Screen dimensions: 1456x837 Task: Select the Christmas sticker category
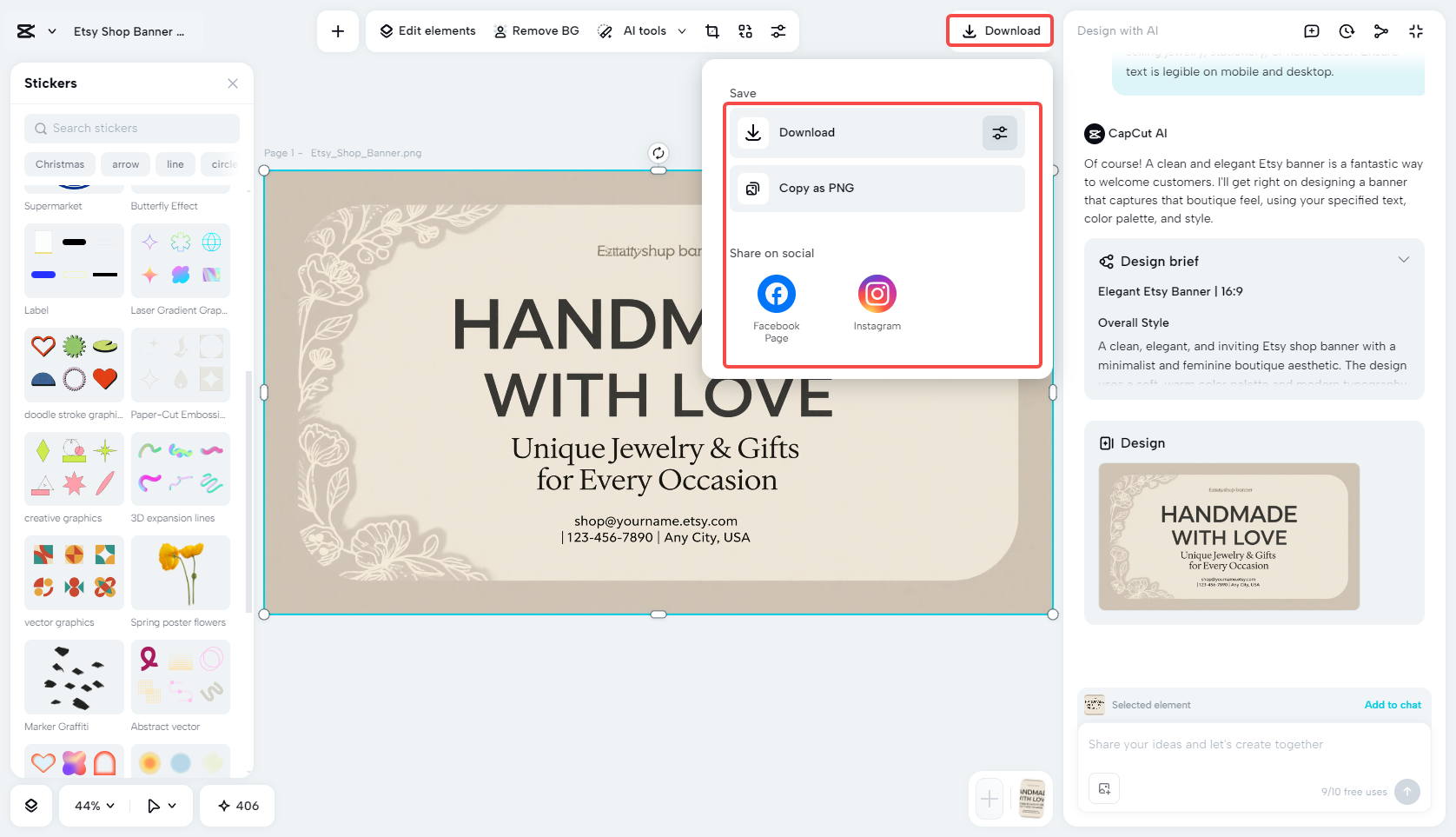coord(59,163)
